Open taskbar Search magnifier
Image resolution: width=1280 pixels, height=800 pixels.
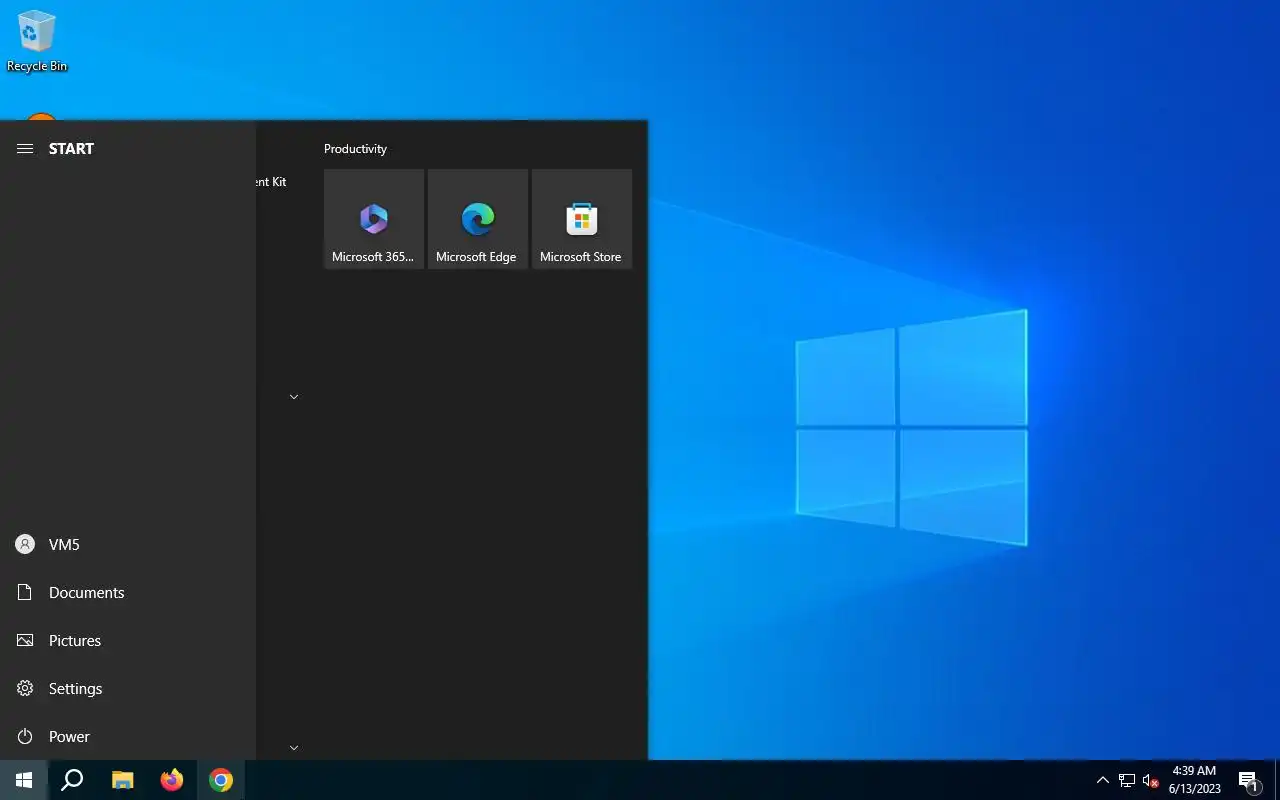[x=72, y=780]
